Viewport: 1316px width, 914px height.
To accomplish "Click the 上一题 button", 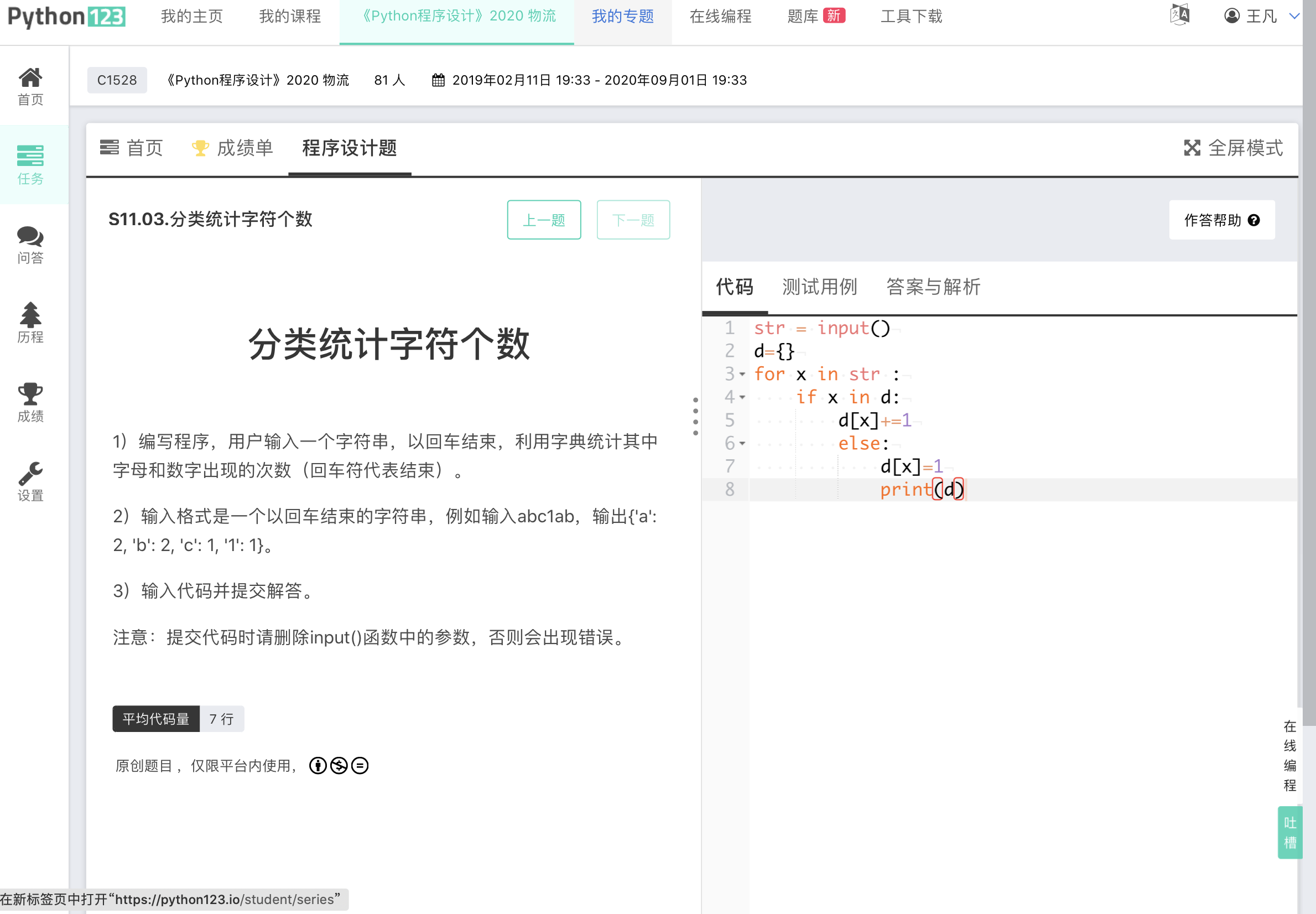I will click(x=544, y=220).
